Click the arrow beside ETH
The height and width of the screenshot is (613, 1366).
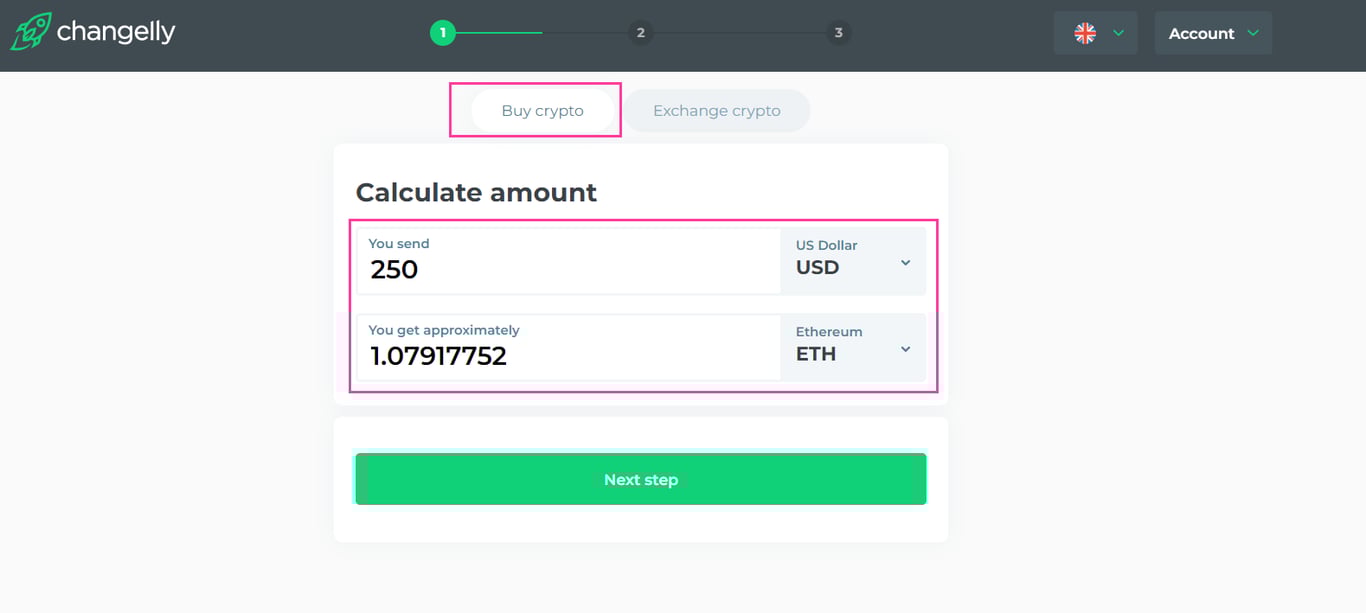(x=905, y=349)
